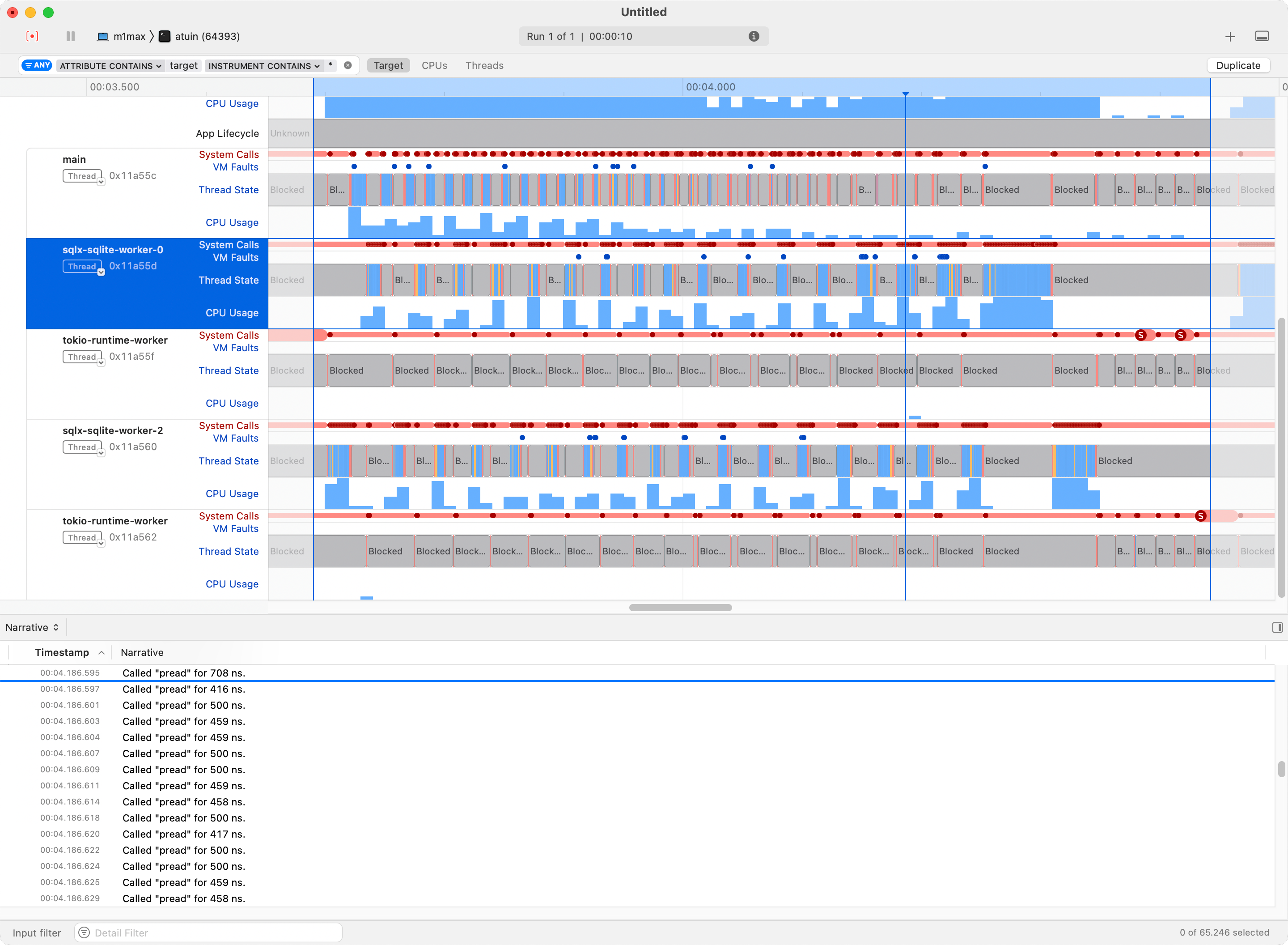Click the Duplicate button
1288x945 pixels.
coord(1238,65)
